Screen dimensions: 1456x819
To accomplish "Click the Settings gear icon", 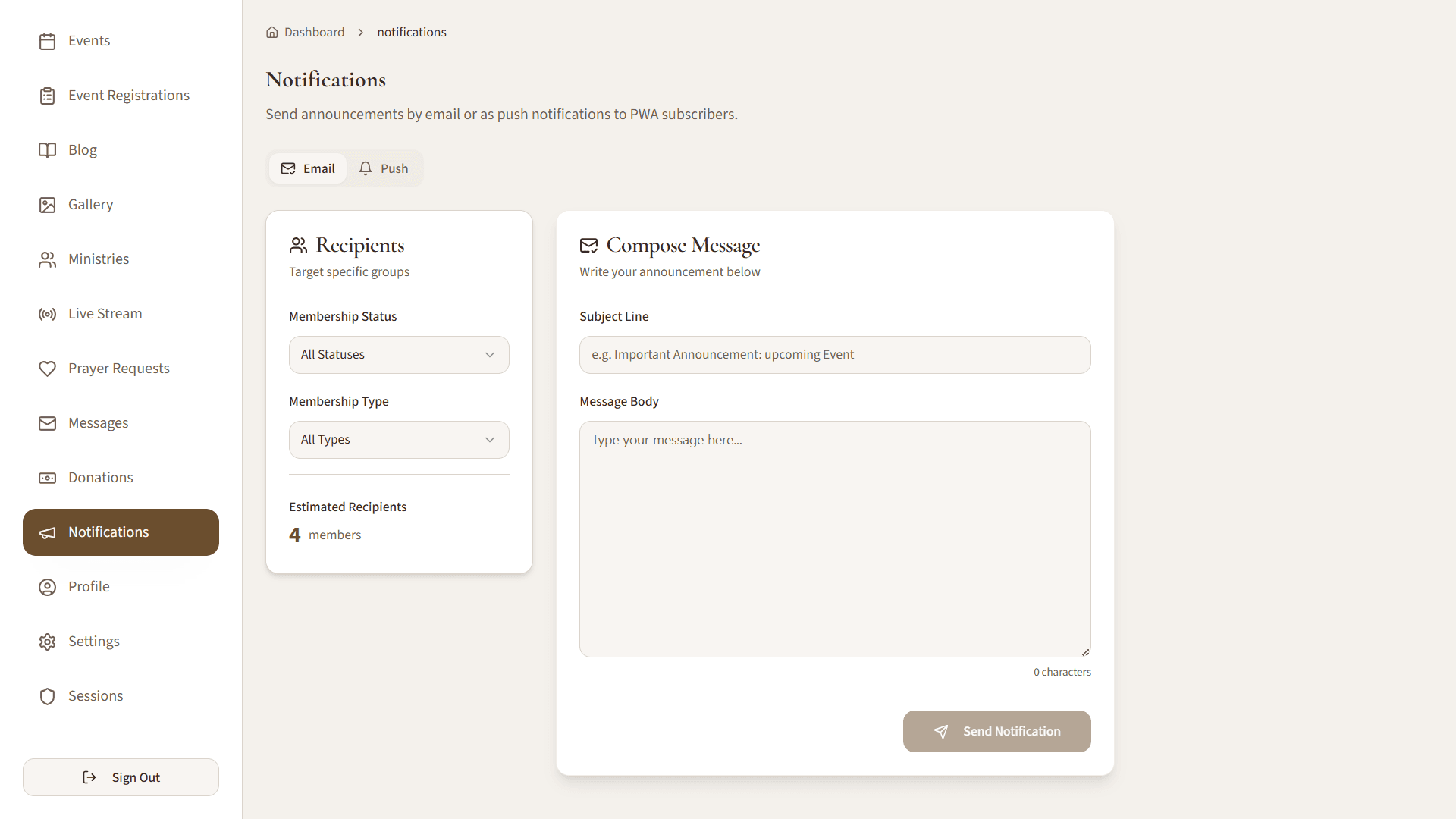I will [x=47, y=642].
